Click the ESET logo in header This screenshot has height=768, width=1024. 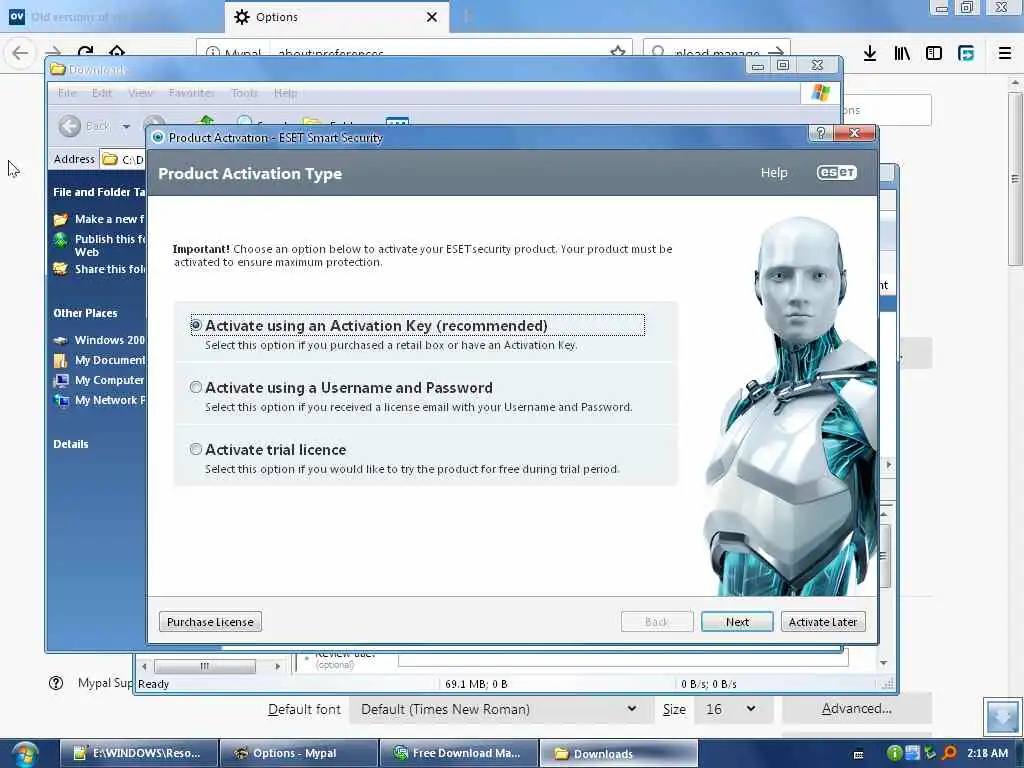(x=837, y=172)
